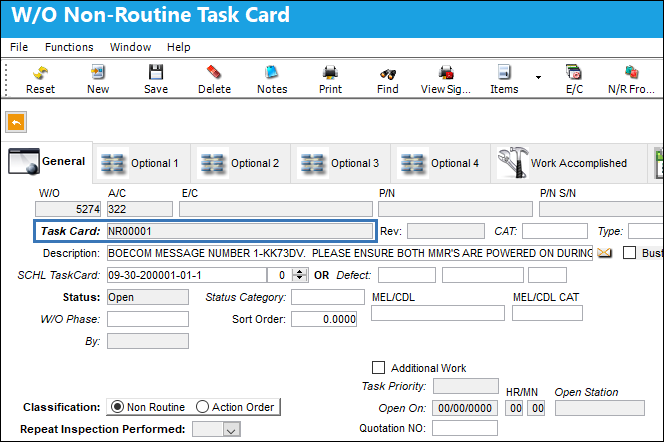Image resolution: width=664 pixels, height=442 pixels.
Task: Click the E/C input field
Action: click(x=276, y=209)
